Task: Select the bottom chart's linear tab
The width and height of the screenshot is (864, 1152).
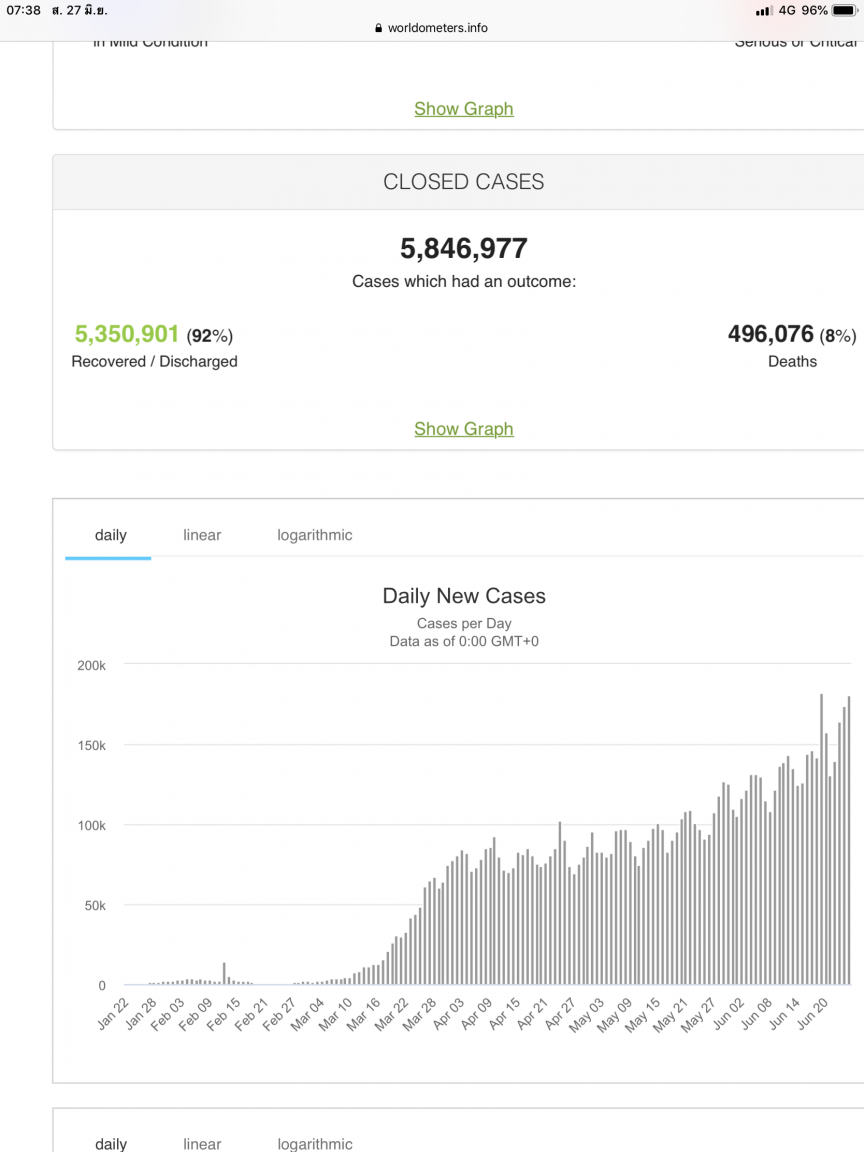Action: click(x=202, y=1143)
